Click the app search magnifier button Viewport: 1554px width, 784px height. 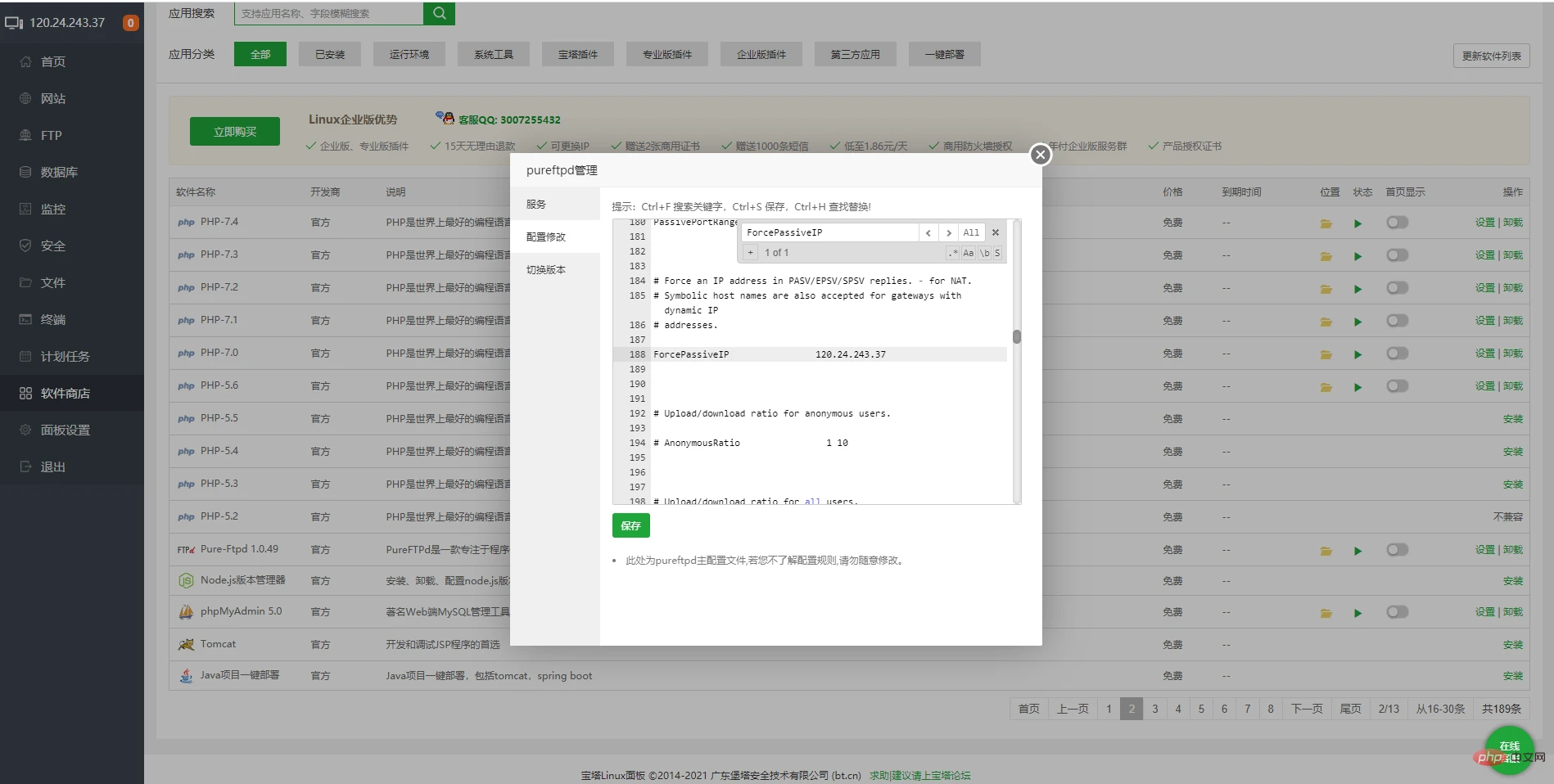[439, 13]
